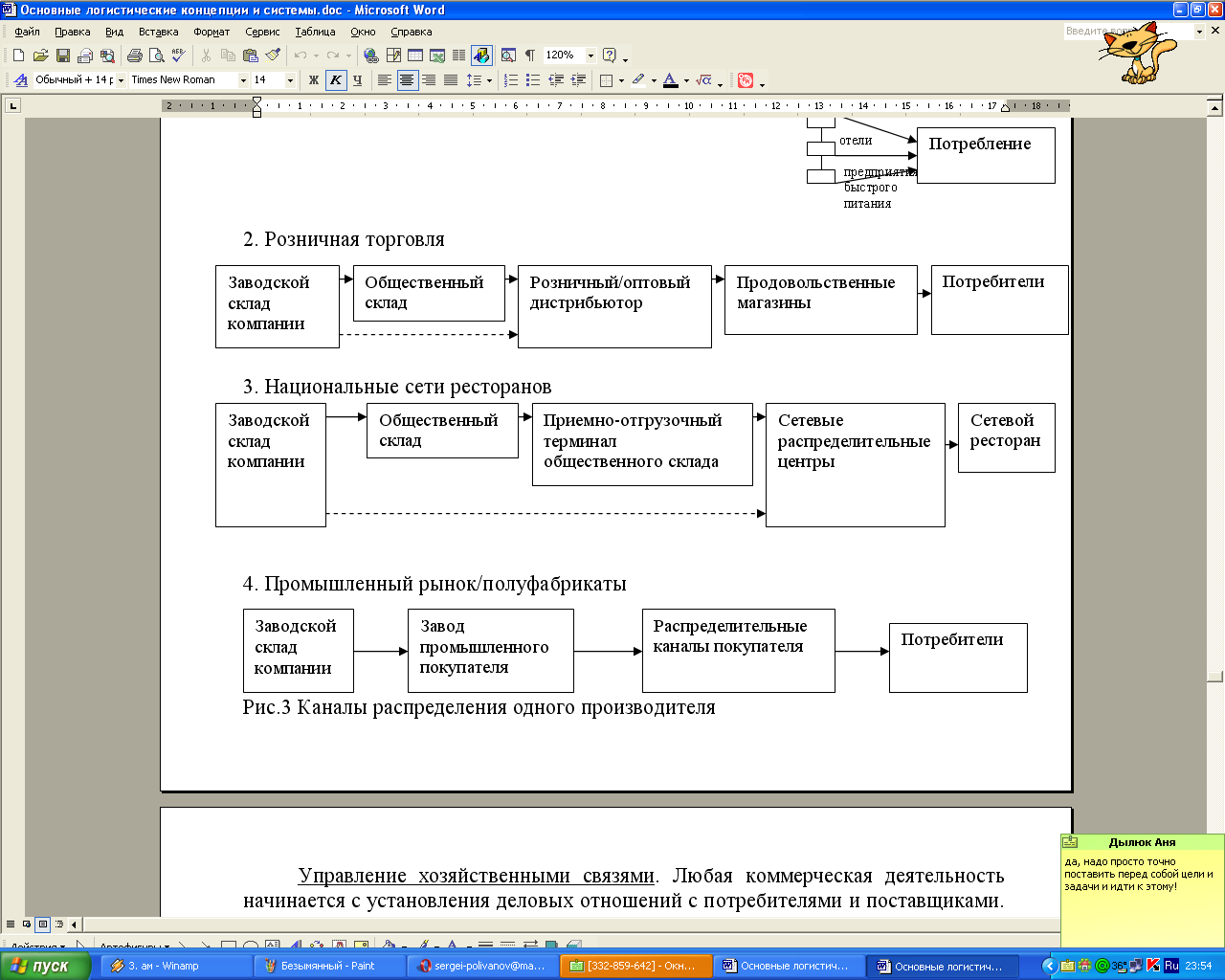Image resolution: width=1225 pixels, height=980 pixels.
Task: Justify the paragraph text
Action: tap(451, 80)
